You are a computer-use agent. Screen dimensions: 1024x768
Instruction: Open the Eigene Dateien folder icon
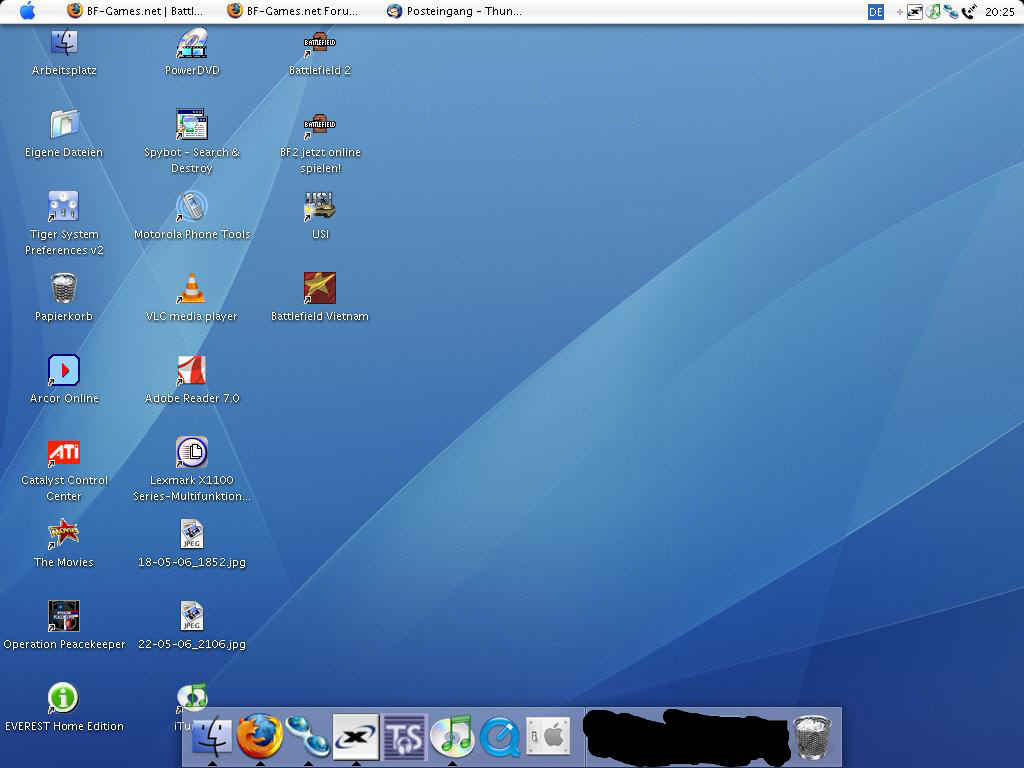64,124
